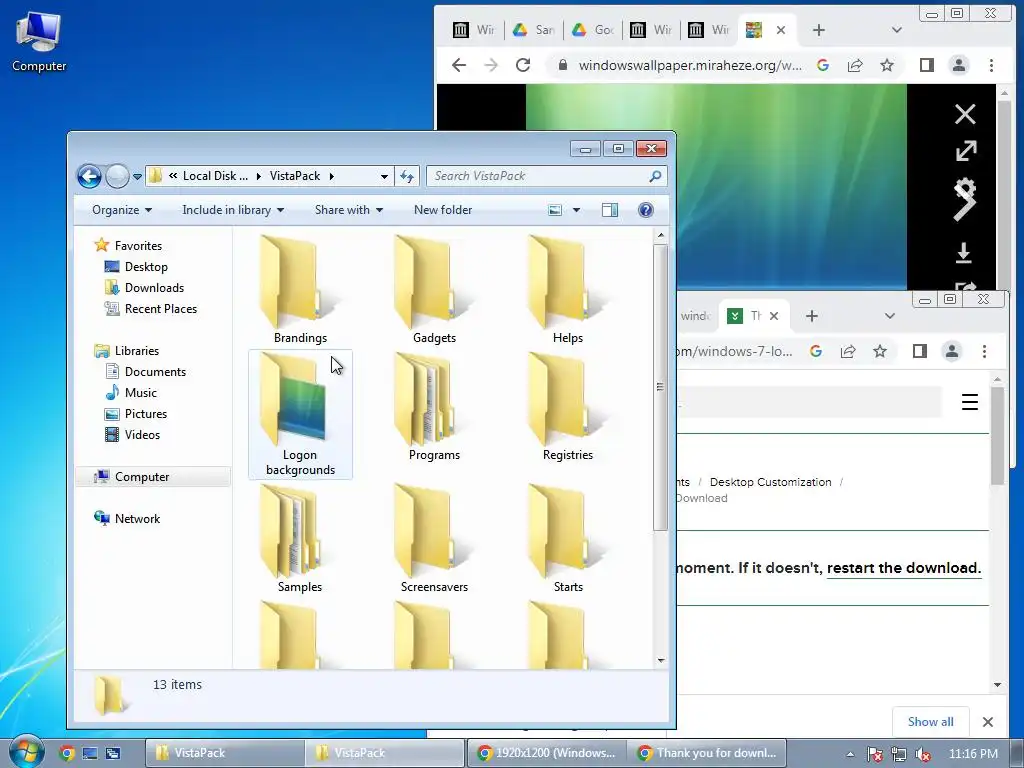Click VistaPack in the address breadcrumb
Image resolution: width=1024 pixels, height=768 pixels.
coord(295,176)
